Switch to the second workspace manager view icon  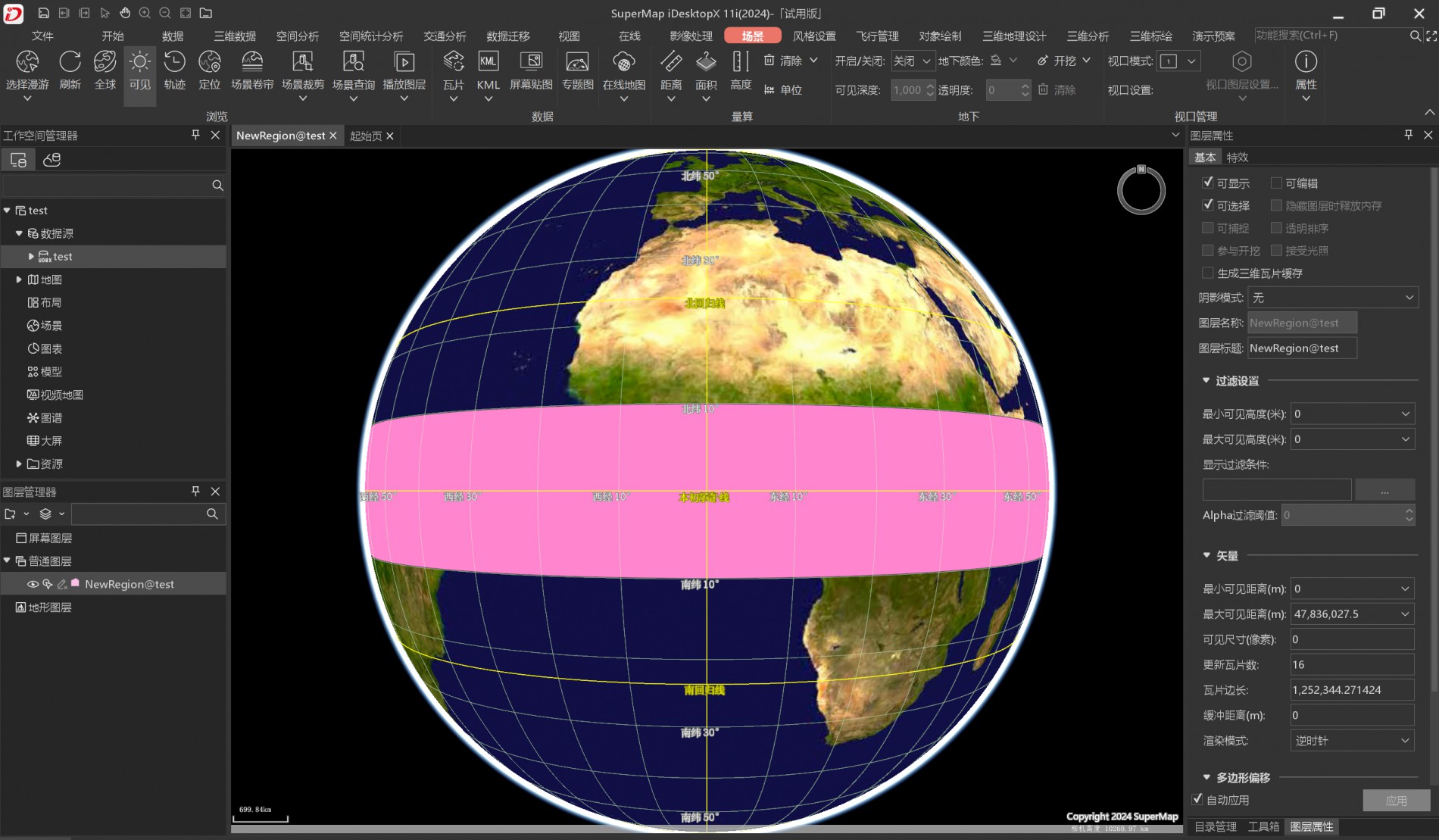coord(52,160)
